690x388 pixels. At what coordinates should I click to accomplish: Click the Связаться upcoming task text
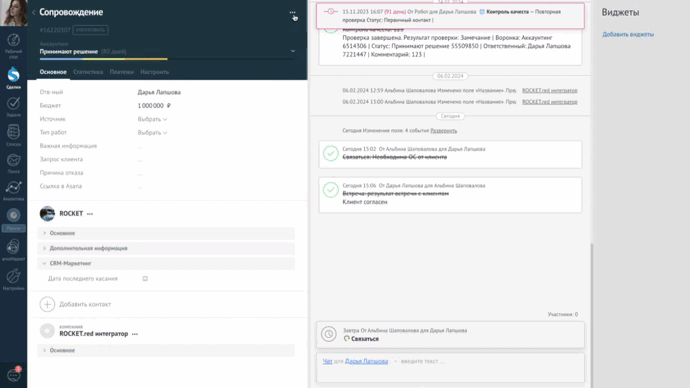365,339
